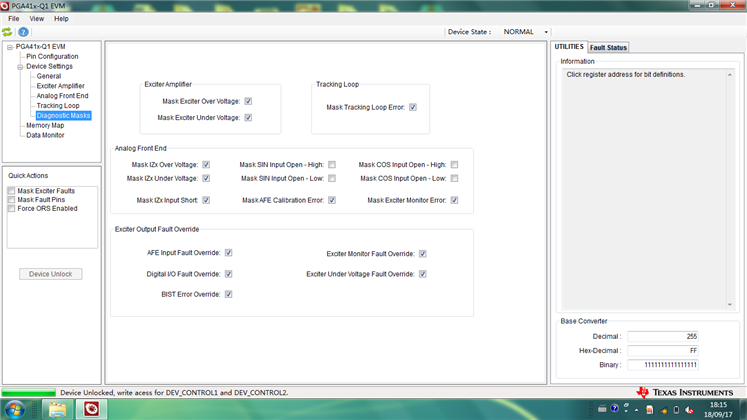The image size is (747, 420).
Task: Toggle Exciter Monitor Fault Override checkbox
Action: tap(423, 254)
